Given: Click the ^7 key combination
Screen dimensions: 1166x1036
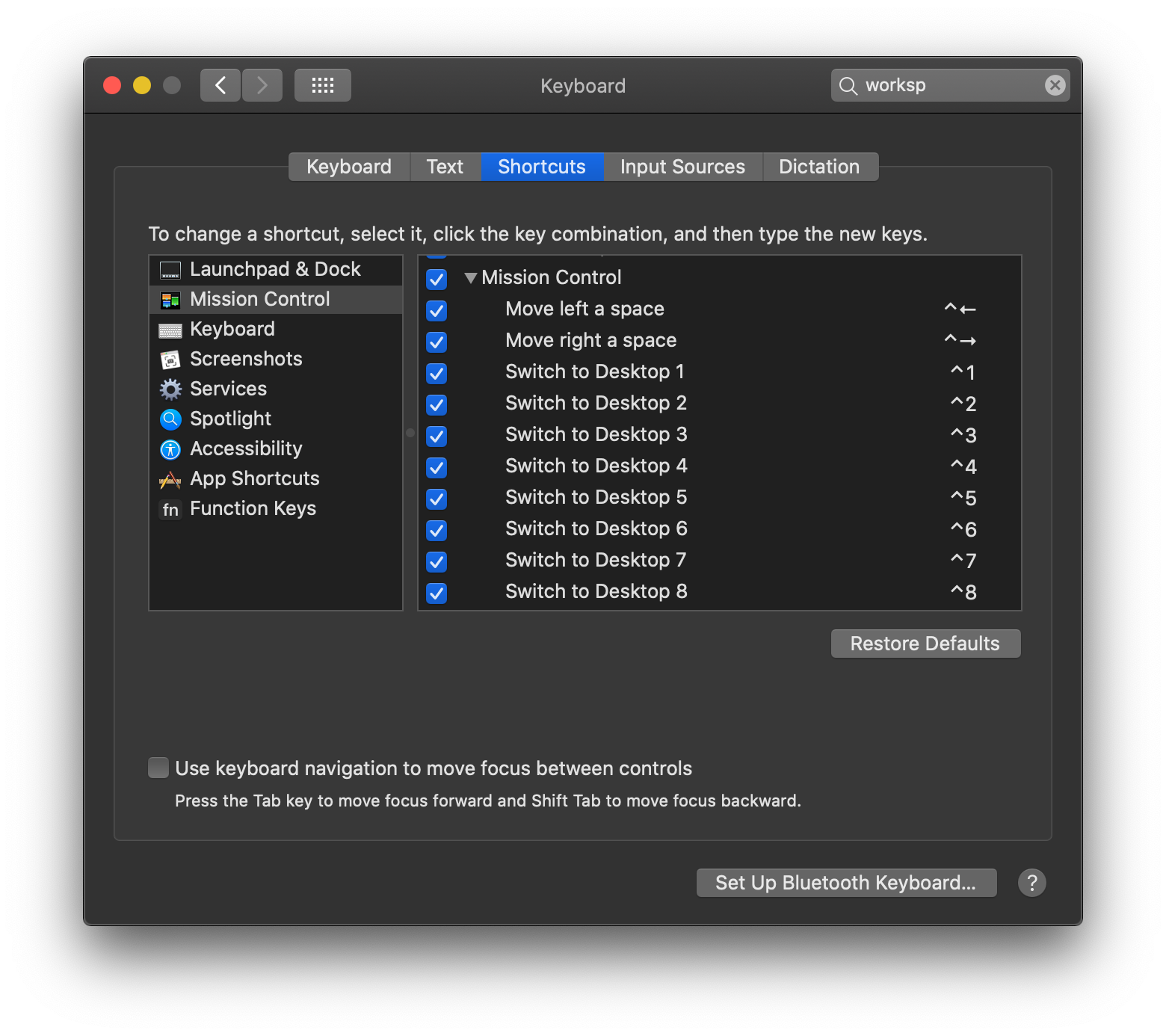Looking at the screenshot, I should point(963,561).
